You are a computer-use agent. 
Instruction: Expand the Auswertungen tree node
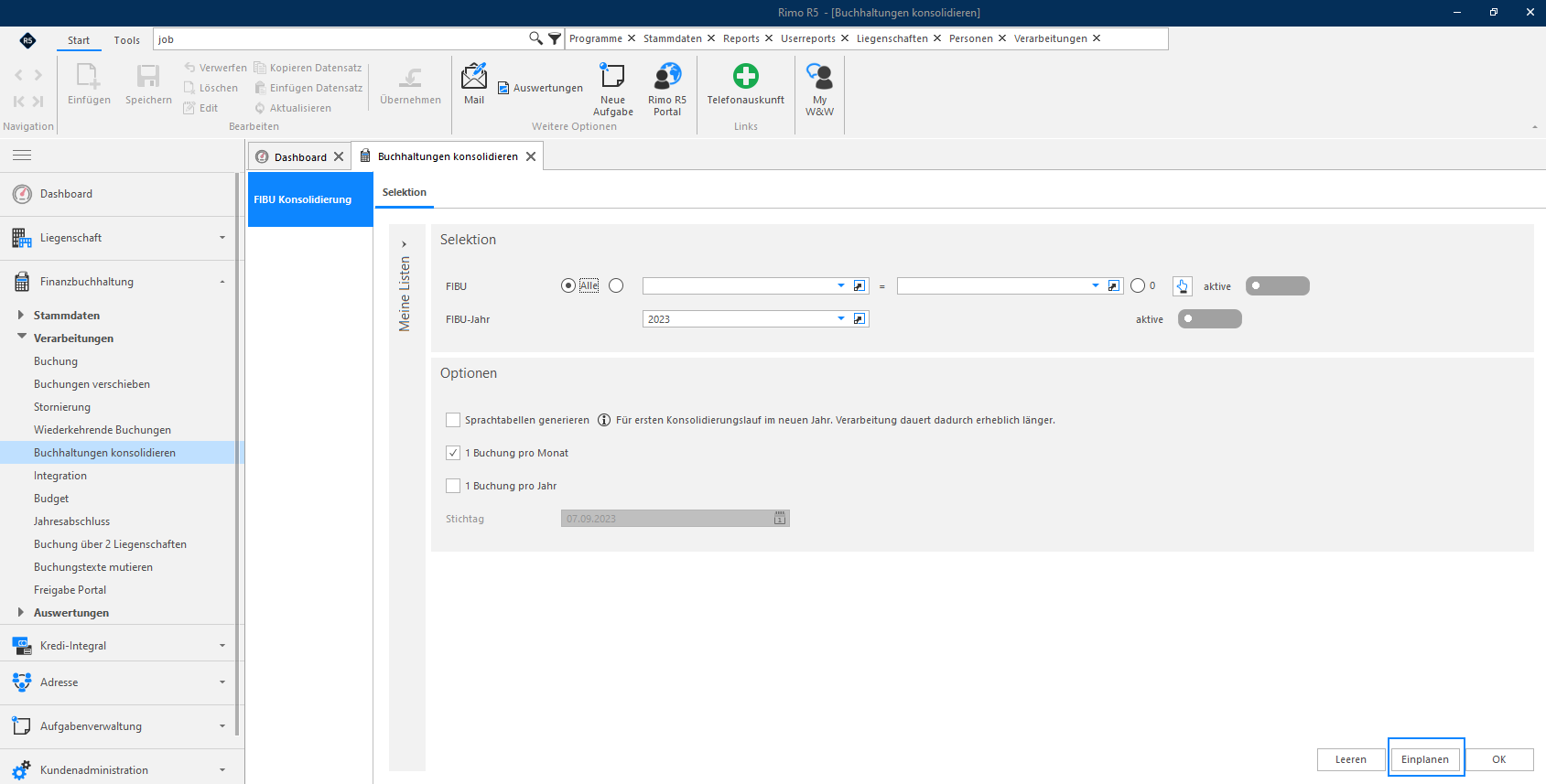point(21,612)
